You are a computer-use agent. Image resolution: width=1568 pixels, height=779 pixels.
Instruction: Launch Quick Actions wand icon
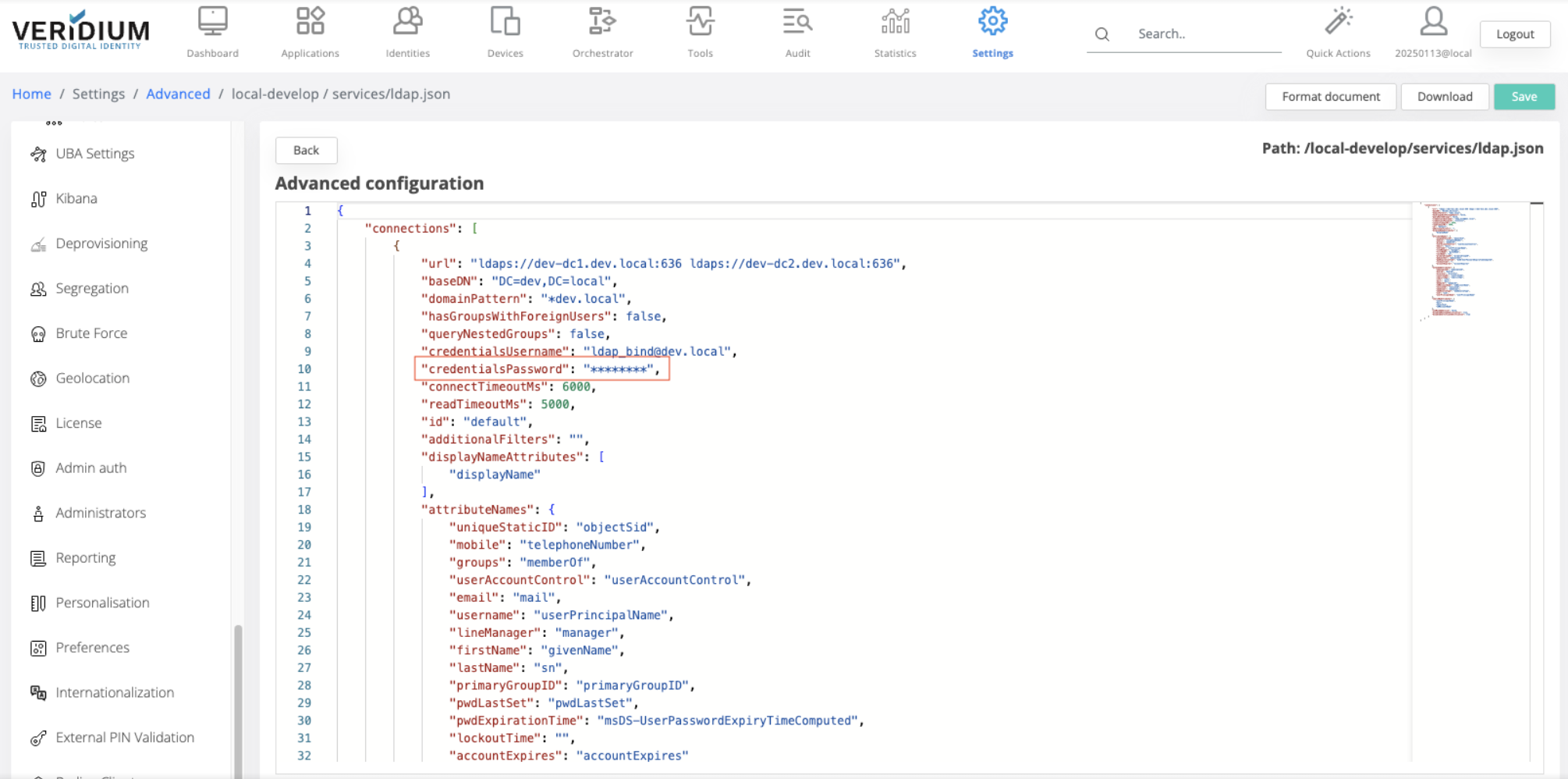[1338, 23]
